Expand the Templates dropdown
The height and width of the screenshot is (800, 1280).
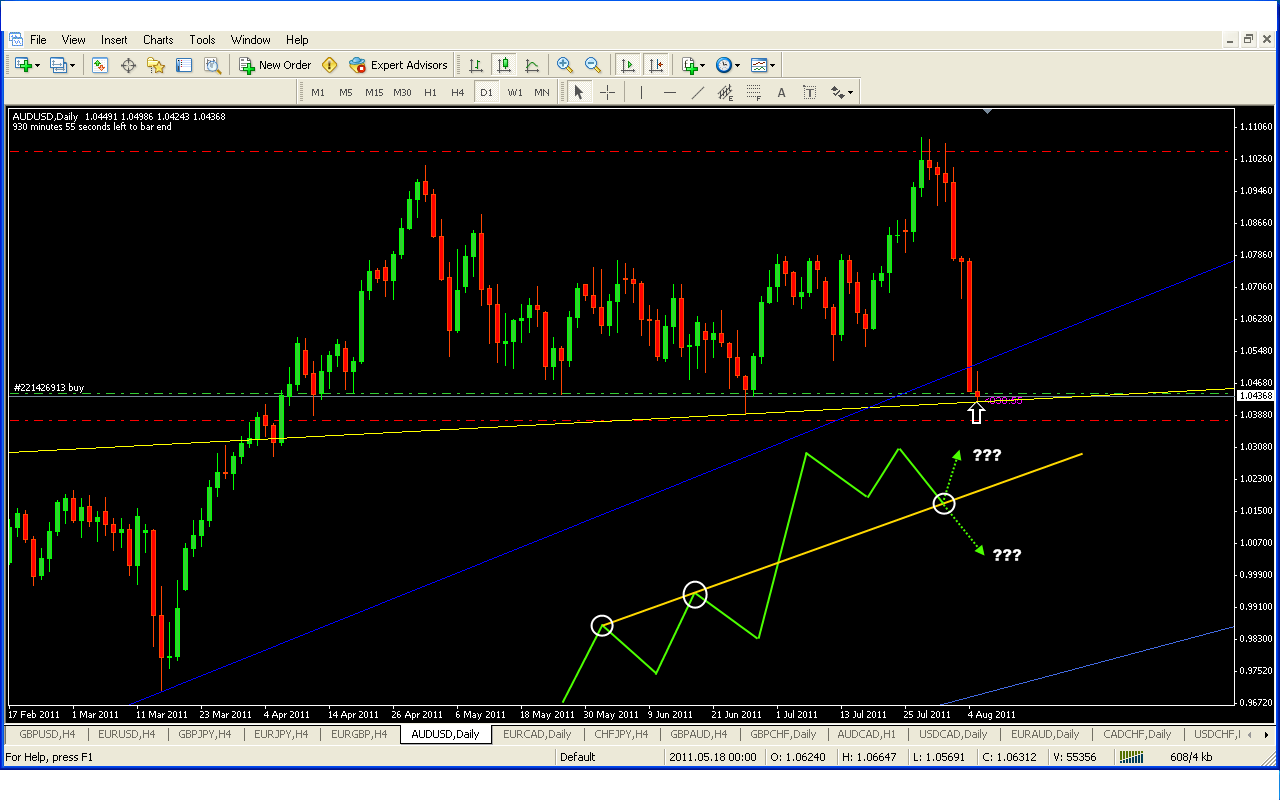772,65
